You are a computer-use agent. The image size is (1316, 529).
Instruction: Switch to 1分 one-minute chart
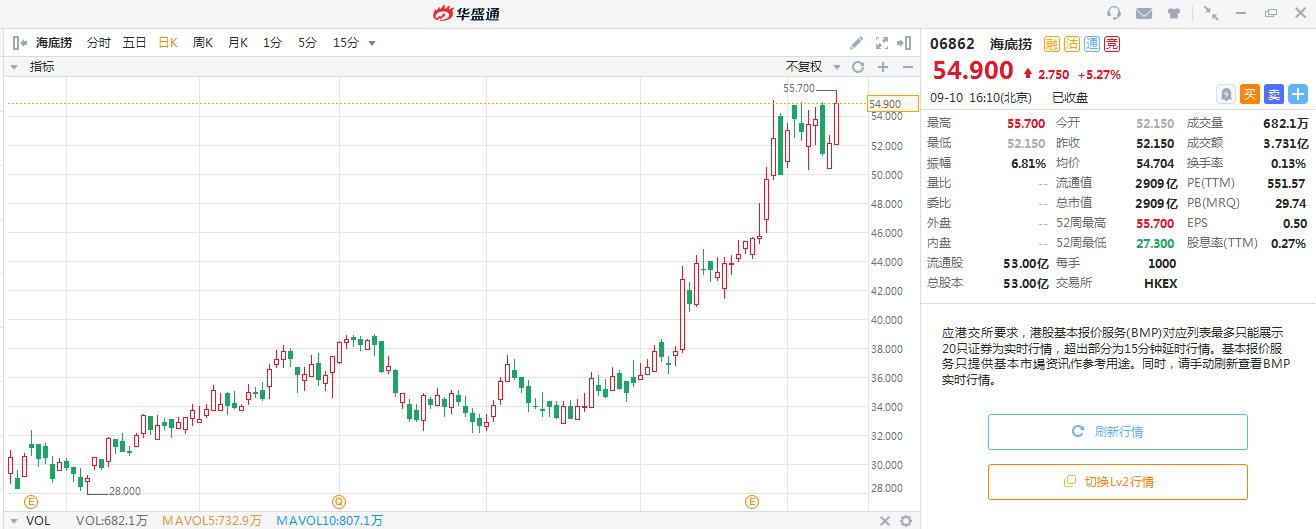click(272, 43)
